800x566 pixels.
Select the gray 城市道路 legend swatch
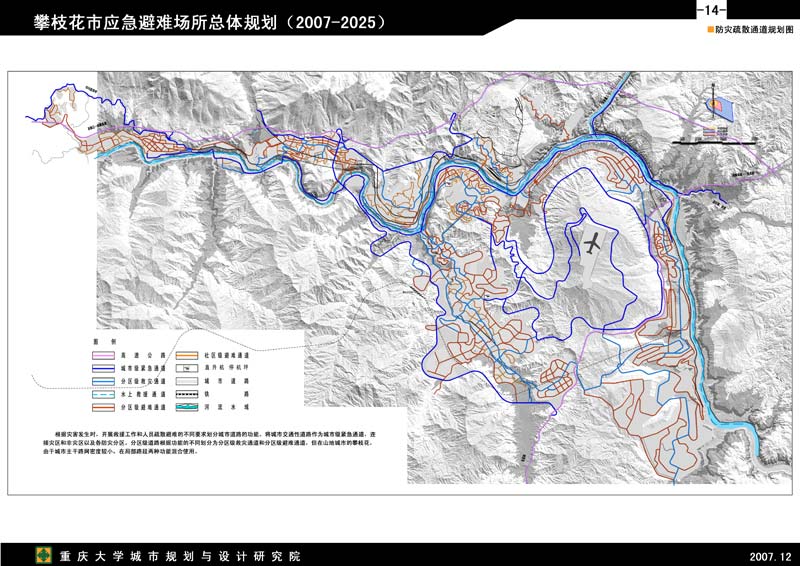pyautogui.click(x=186, y=381)
